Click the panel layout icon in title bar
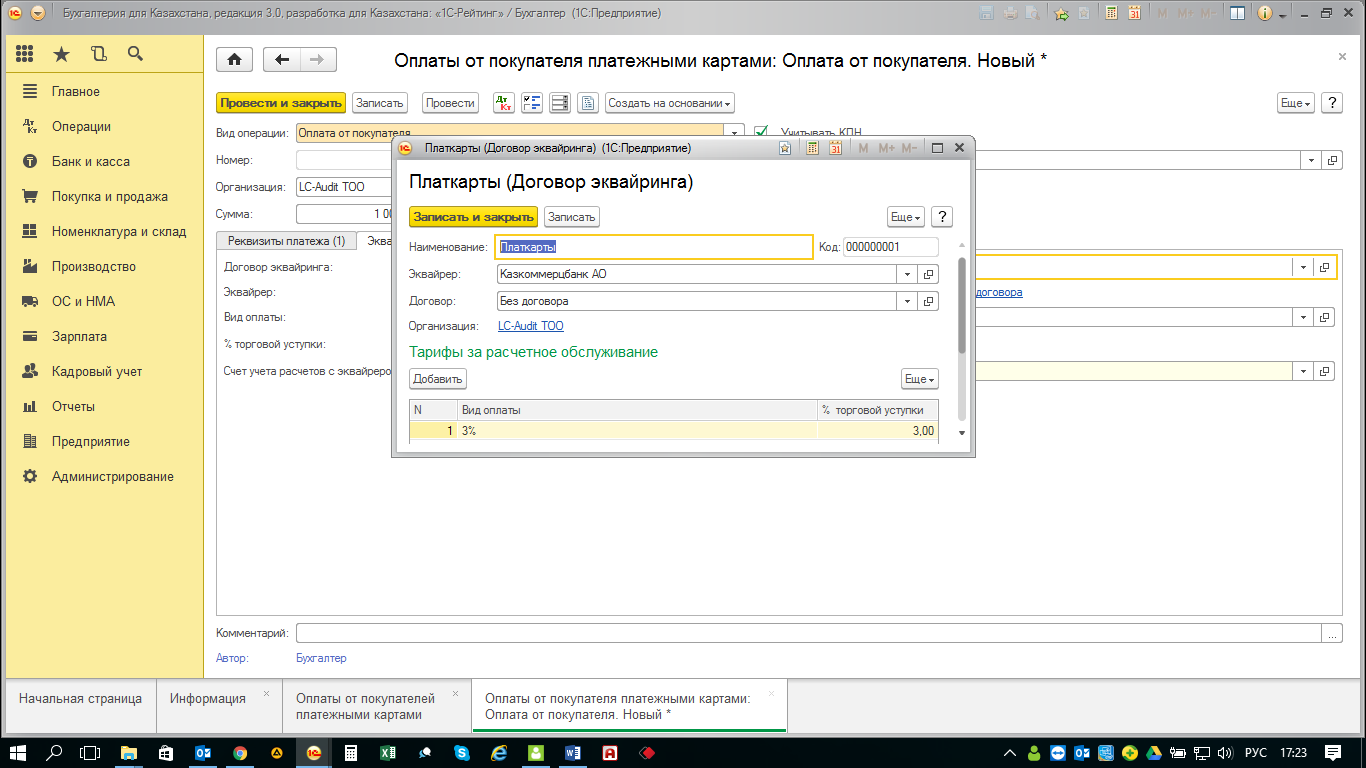The image size is (1366, 768). (1238, 14)
